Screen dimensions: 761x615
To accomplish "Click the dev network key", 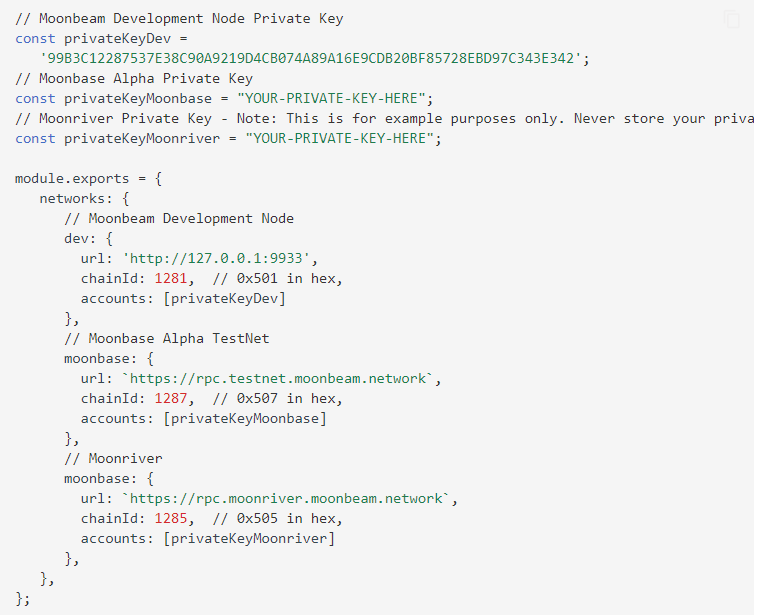I will pyautogui.click(x=76, y=238).
